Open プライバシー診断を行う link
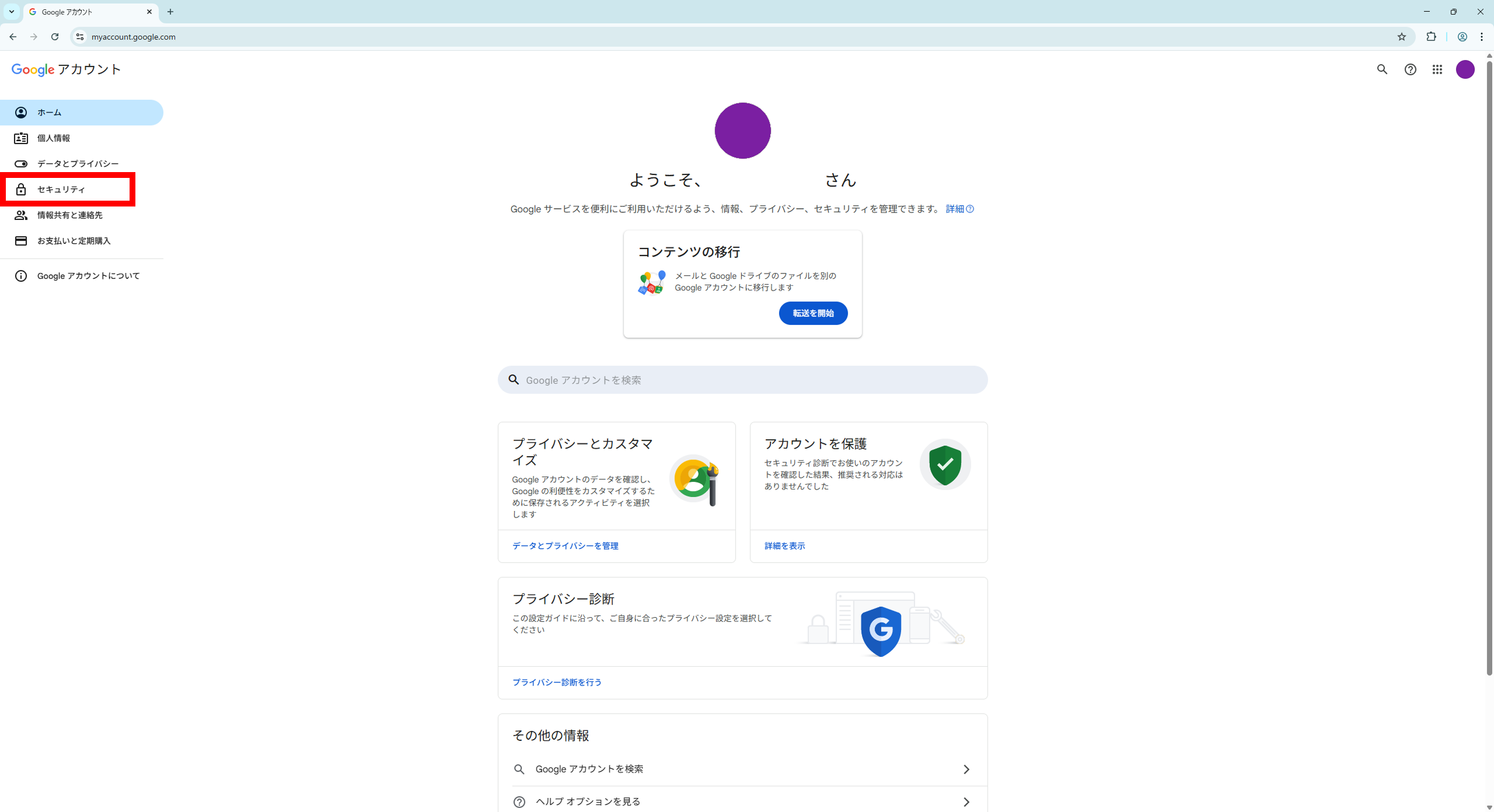The image size is (1494, 812). (557, 682)
